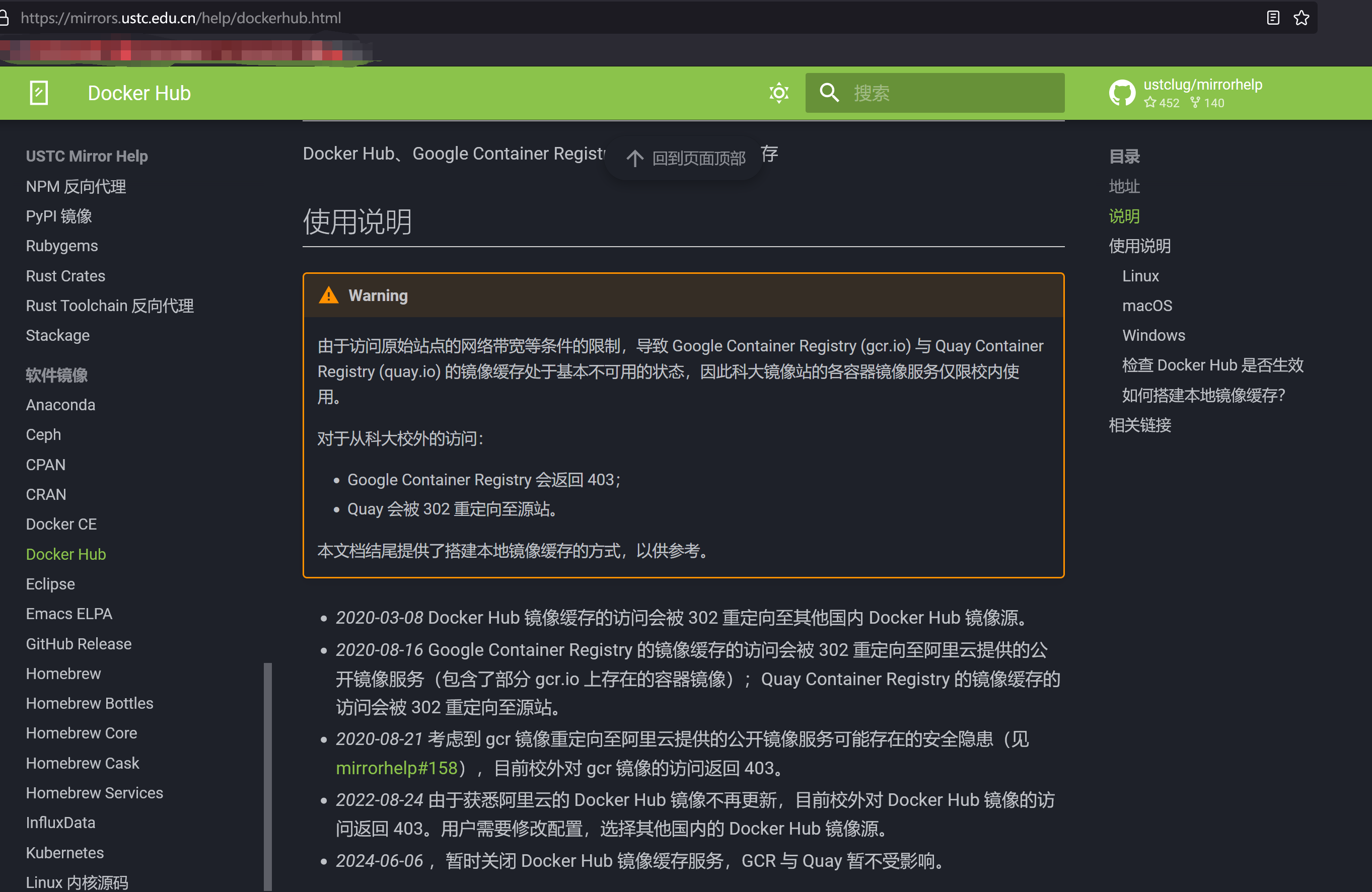Click the search magnifier icon
Image resolution: width=1372 pixels, height=892 pixels.
pyautogui.click(x=829, y=93)
